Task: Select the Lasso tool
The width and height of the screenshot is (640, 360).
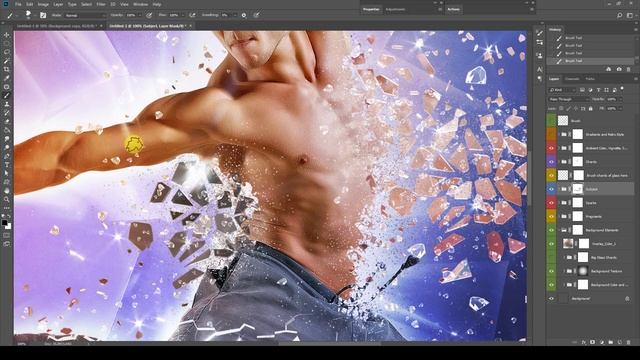Action: pyautogui.click(x=7, y=52)
